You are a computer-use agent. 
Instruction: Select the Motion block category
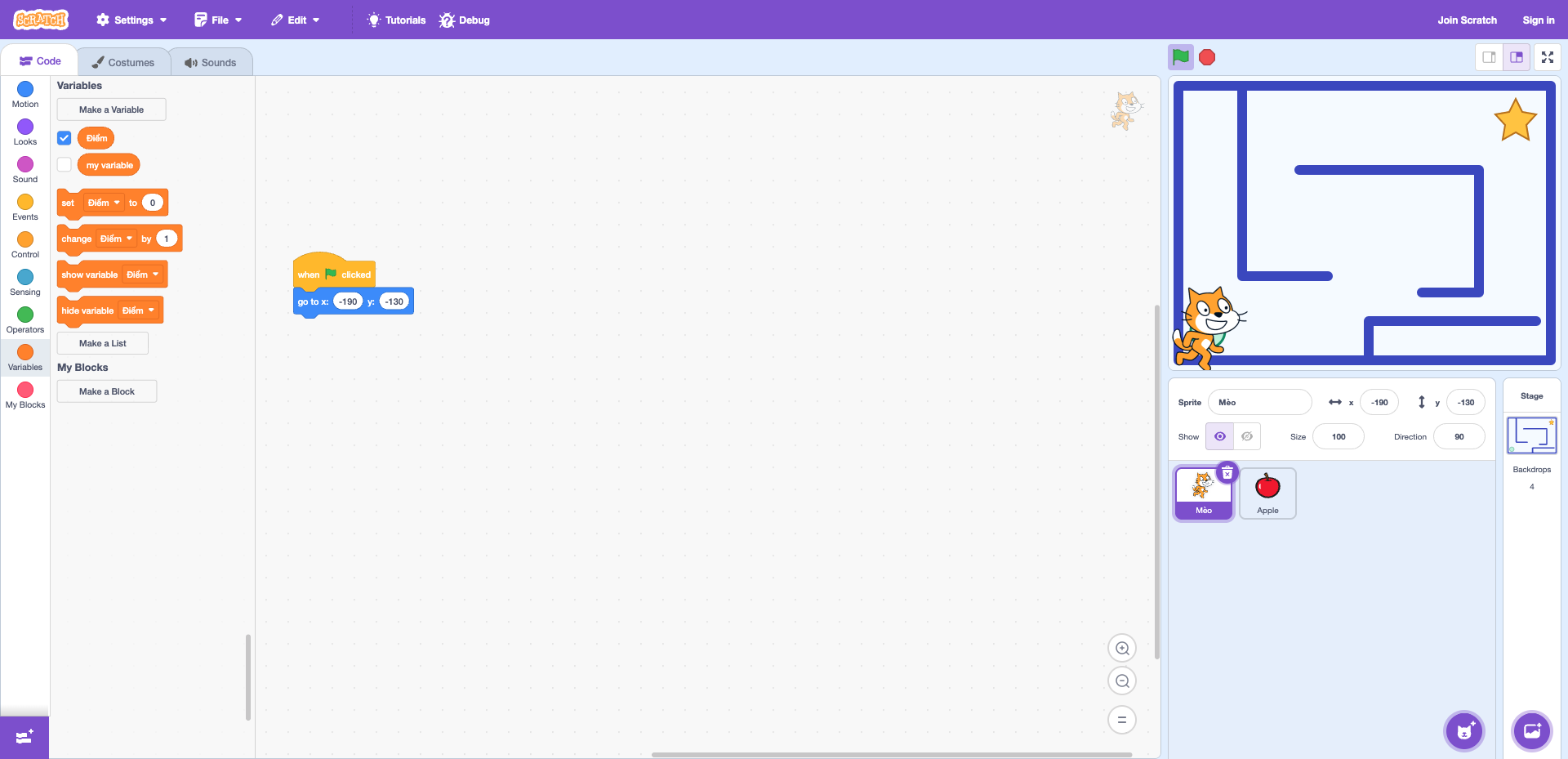tap(25, 95)
